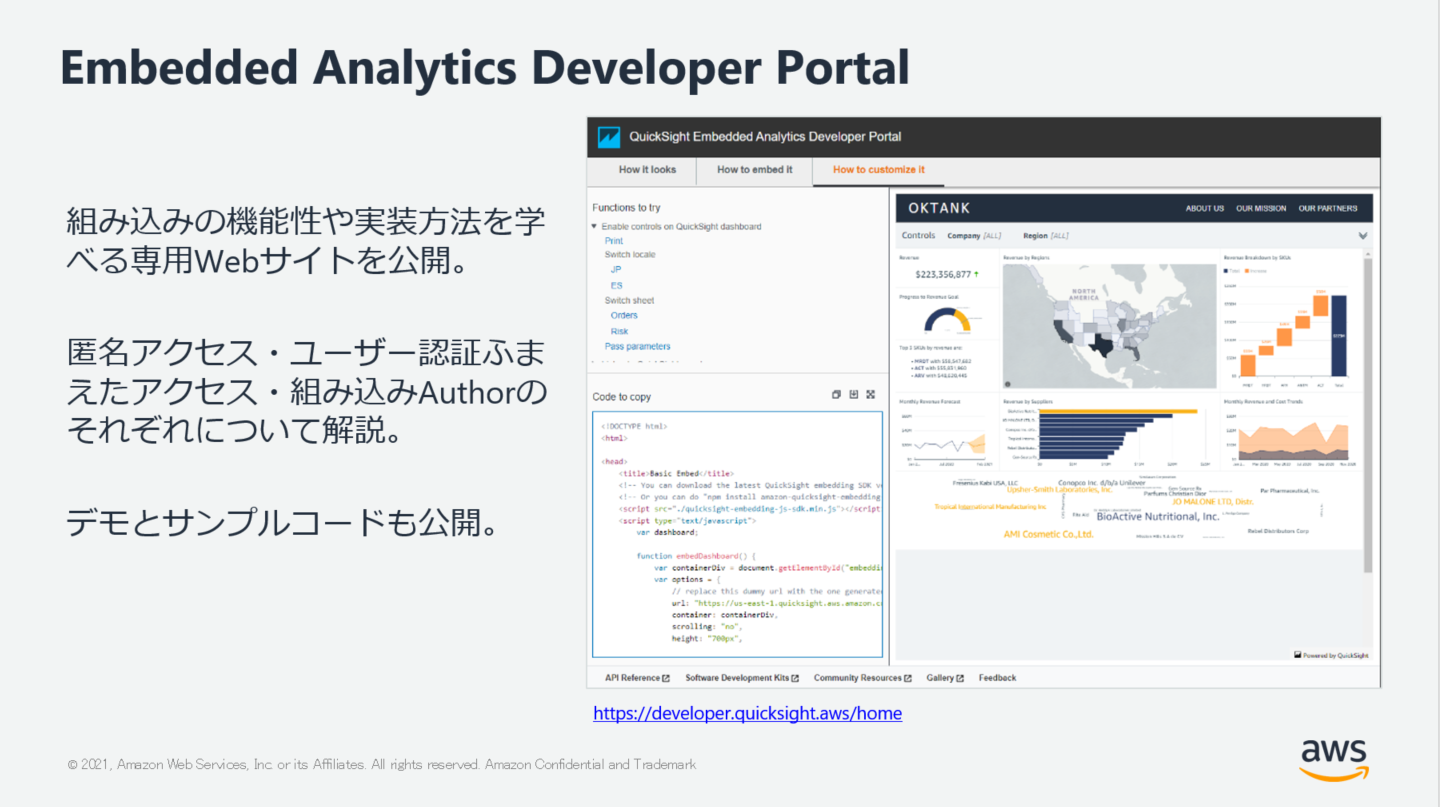Click the top orange supplier bar
The width and height of the screenshot is (1440, 807).
1118,411
